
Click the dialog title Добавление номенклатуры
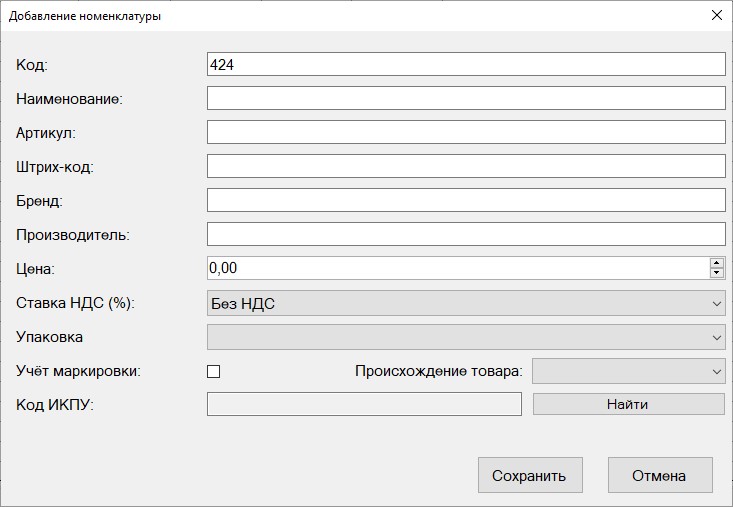(x=88, y=16)
